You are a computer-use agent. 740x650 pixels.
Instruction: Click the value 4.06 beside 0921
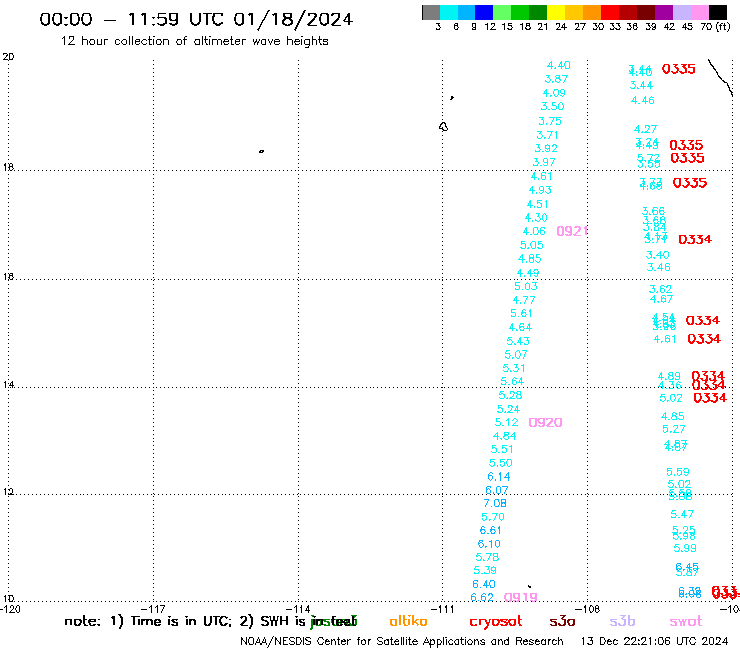click(534, 231)
